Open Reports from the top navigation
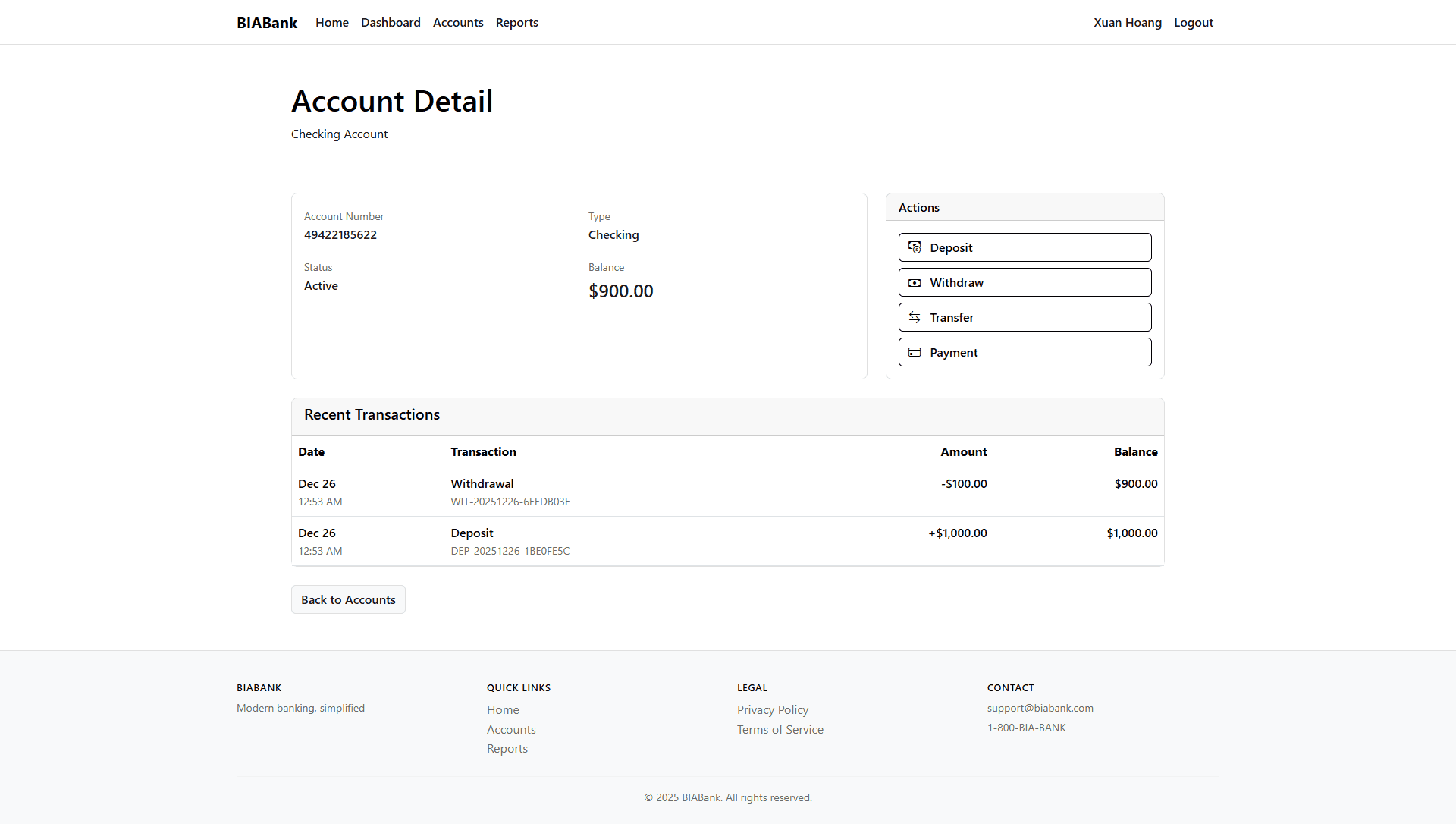The width and height of the screenshot is (1456, 824). [516, 22]
